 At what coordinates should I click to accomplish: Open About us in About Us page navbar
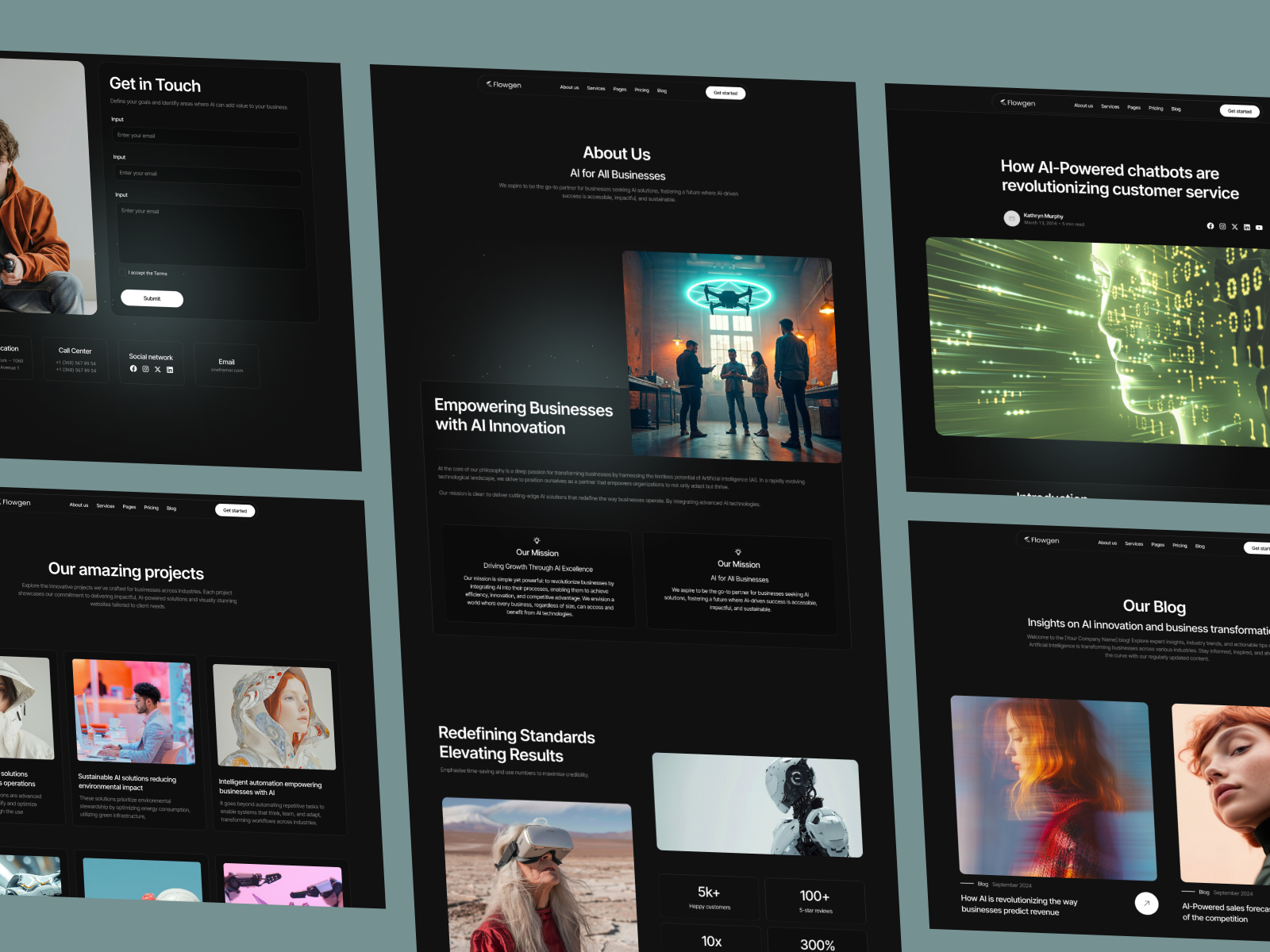(x=569, y=87)
